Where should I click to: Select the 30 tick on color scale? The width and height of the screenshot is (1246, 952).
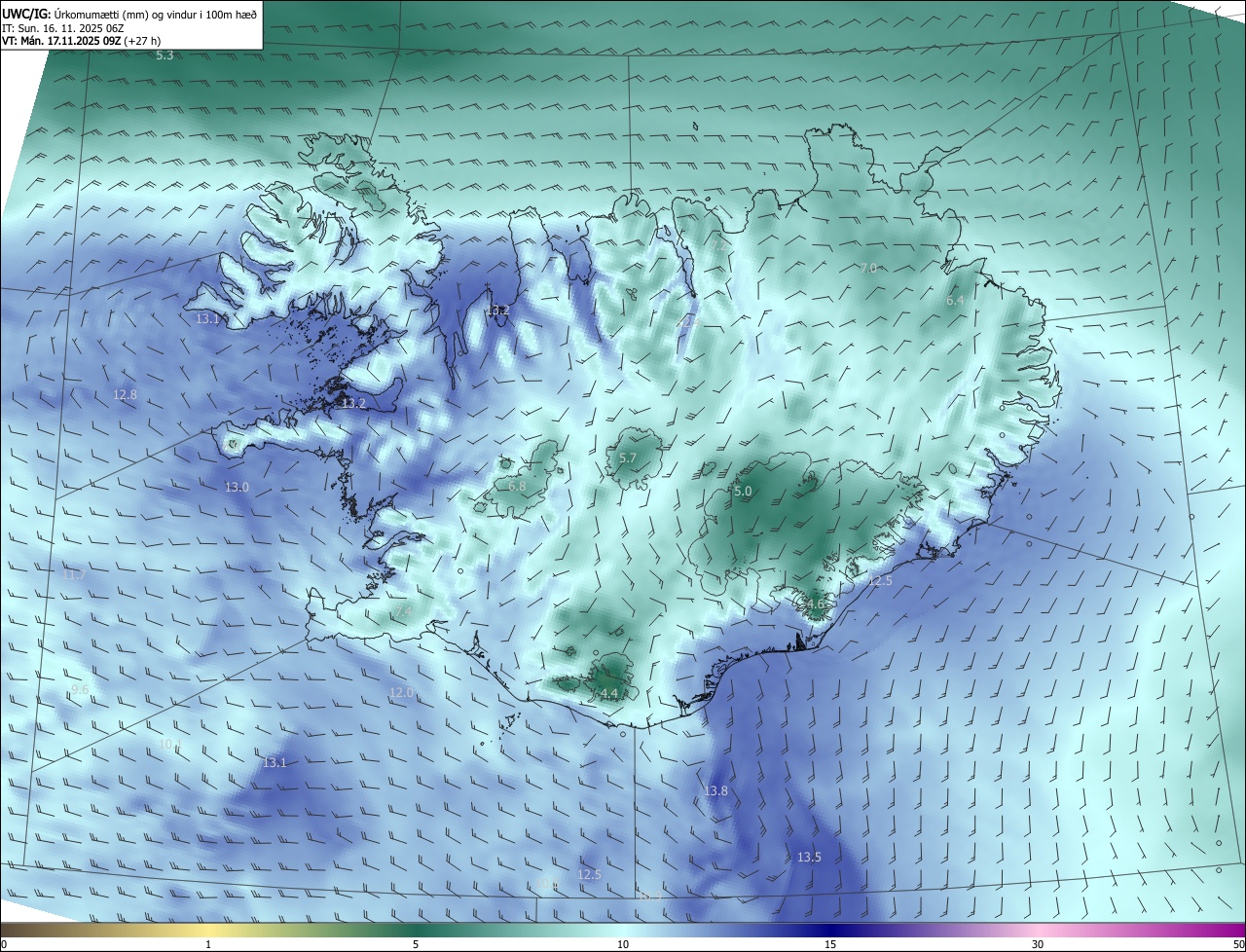pyautogui.click(x=1038, y=944)
